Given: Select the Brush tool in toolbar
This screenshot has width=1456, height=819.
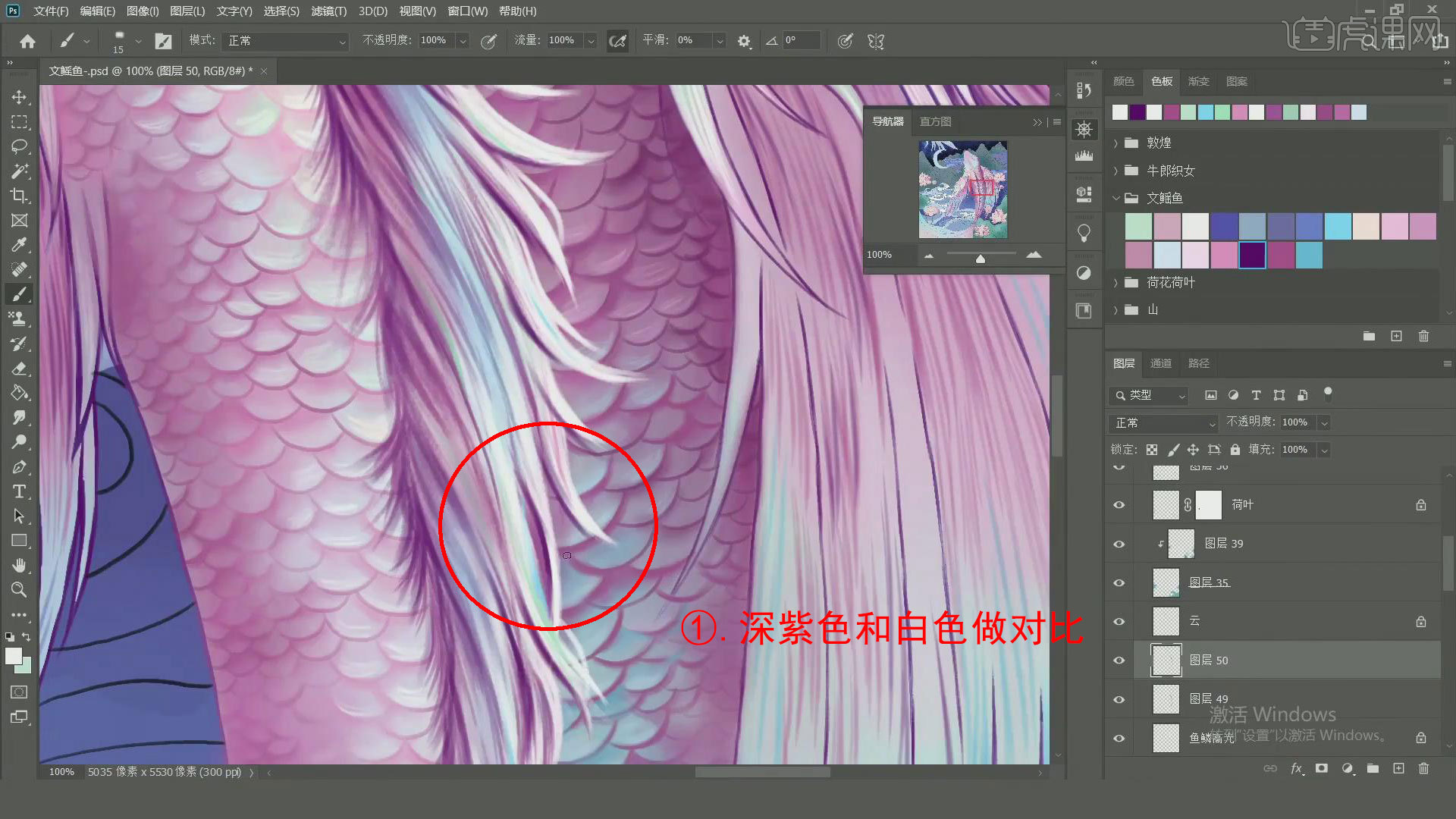Looking at the screenshot, I should (19, 294).
